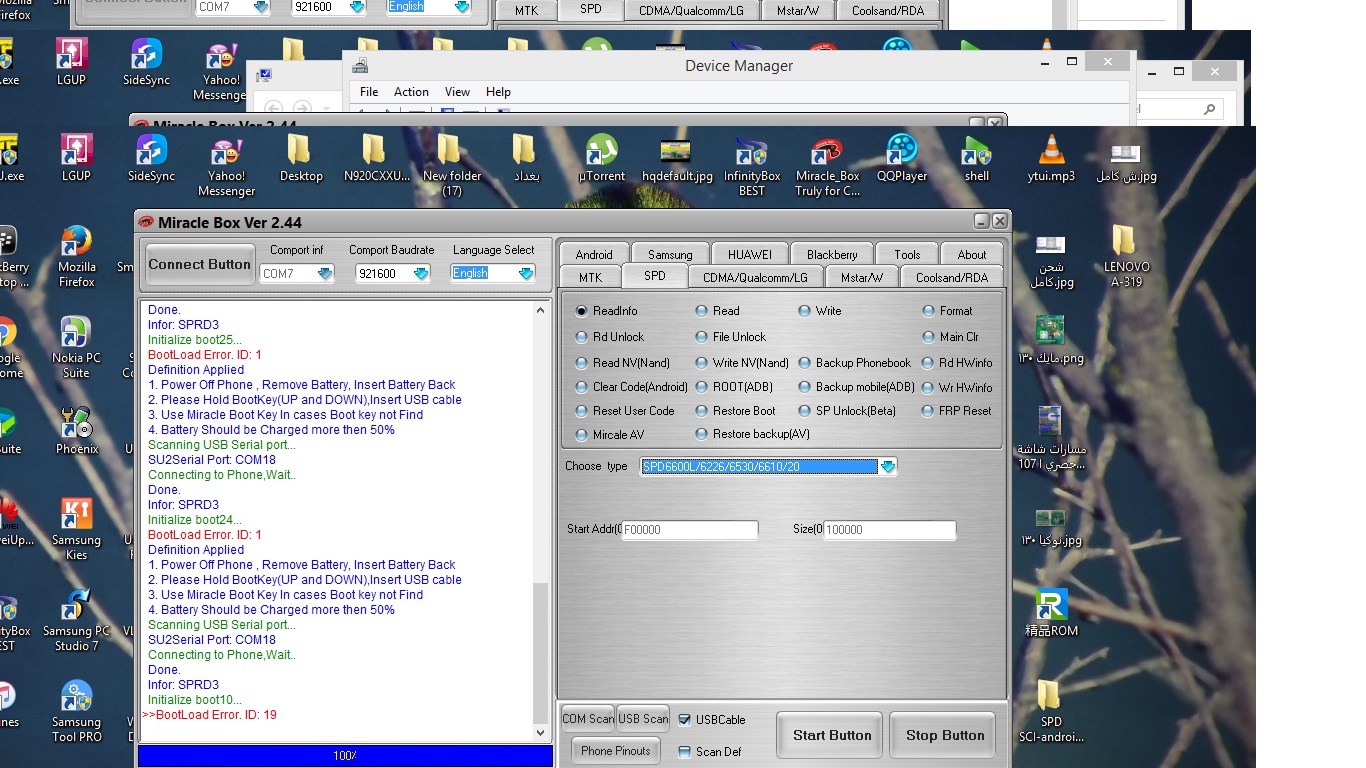Screen dimensions: 1366x768
Task: Open the Language Select dropdown
Action: [526, 273]
